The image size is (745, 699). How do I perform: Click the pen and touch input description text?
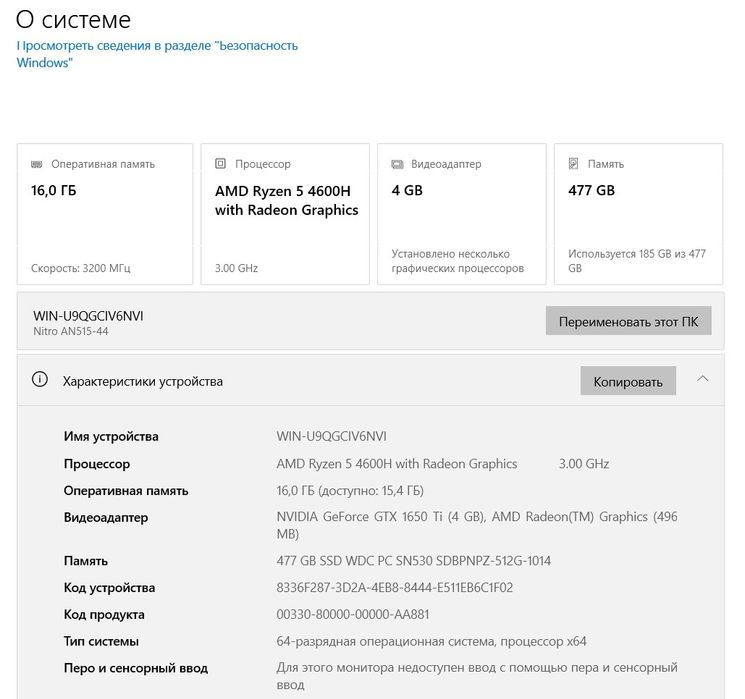477,676
